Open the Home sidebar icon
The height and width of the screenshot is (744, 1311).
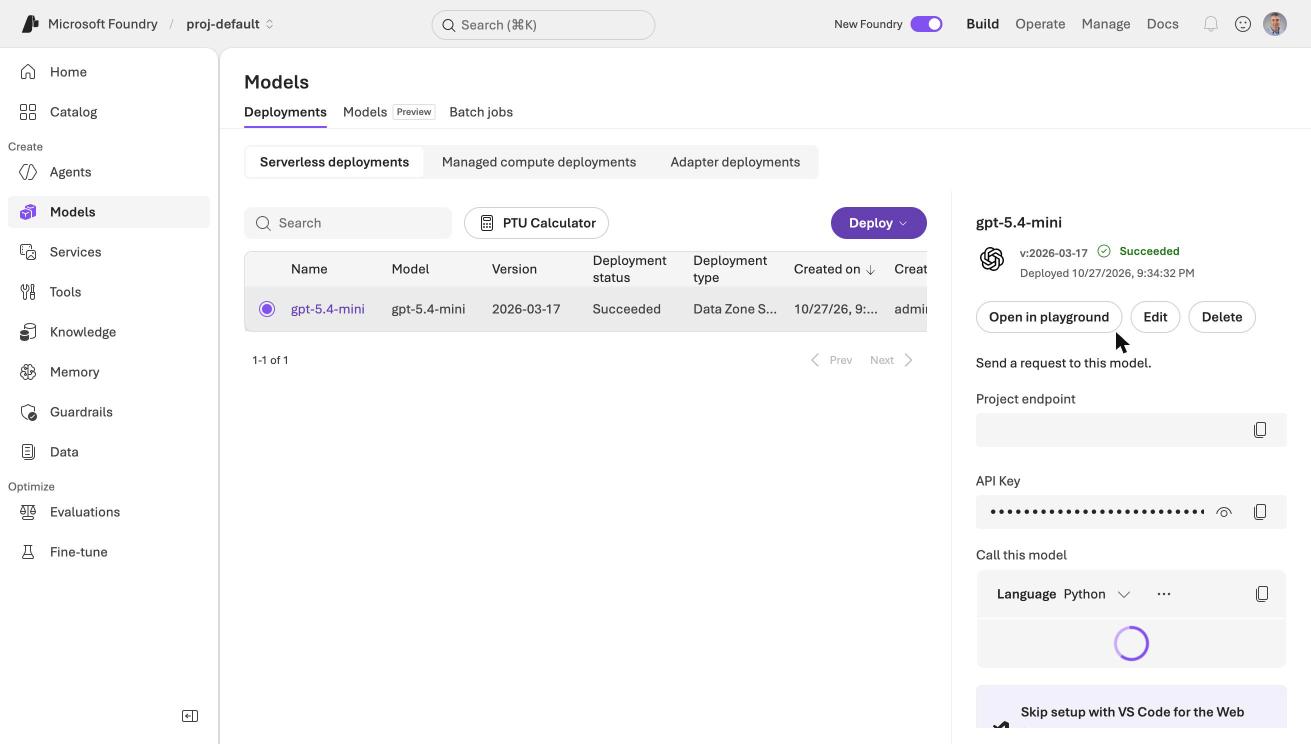tap(28, 72)
